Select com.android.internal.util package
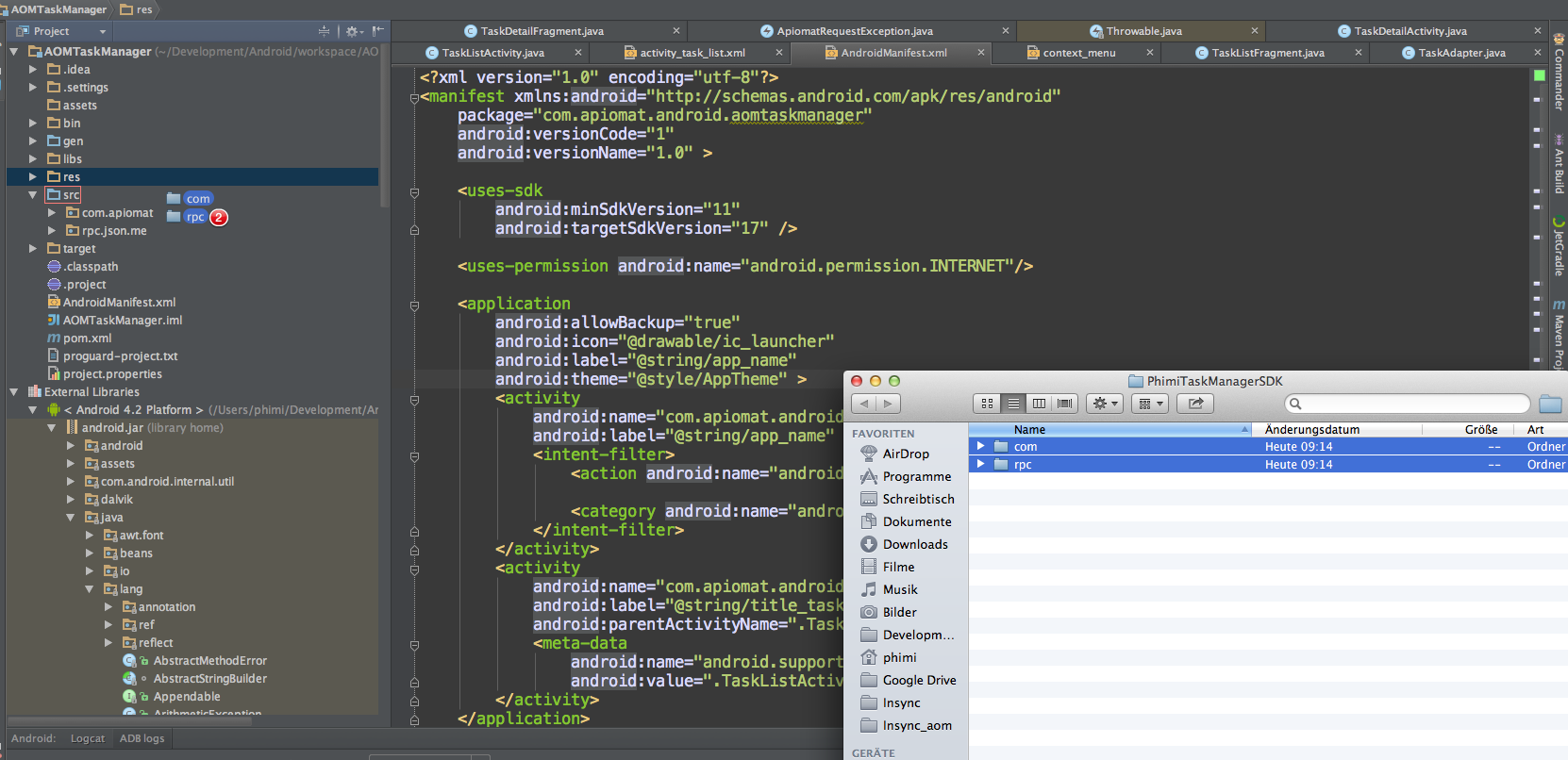The height and width of the screenshot is (760, 1568). [x=159, y=482]
